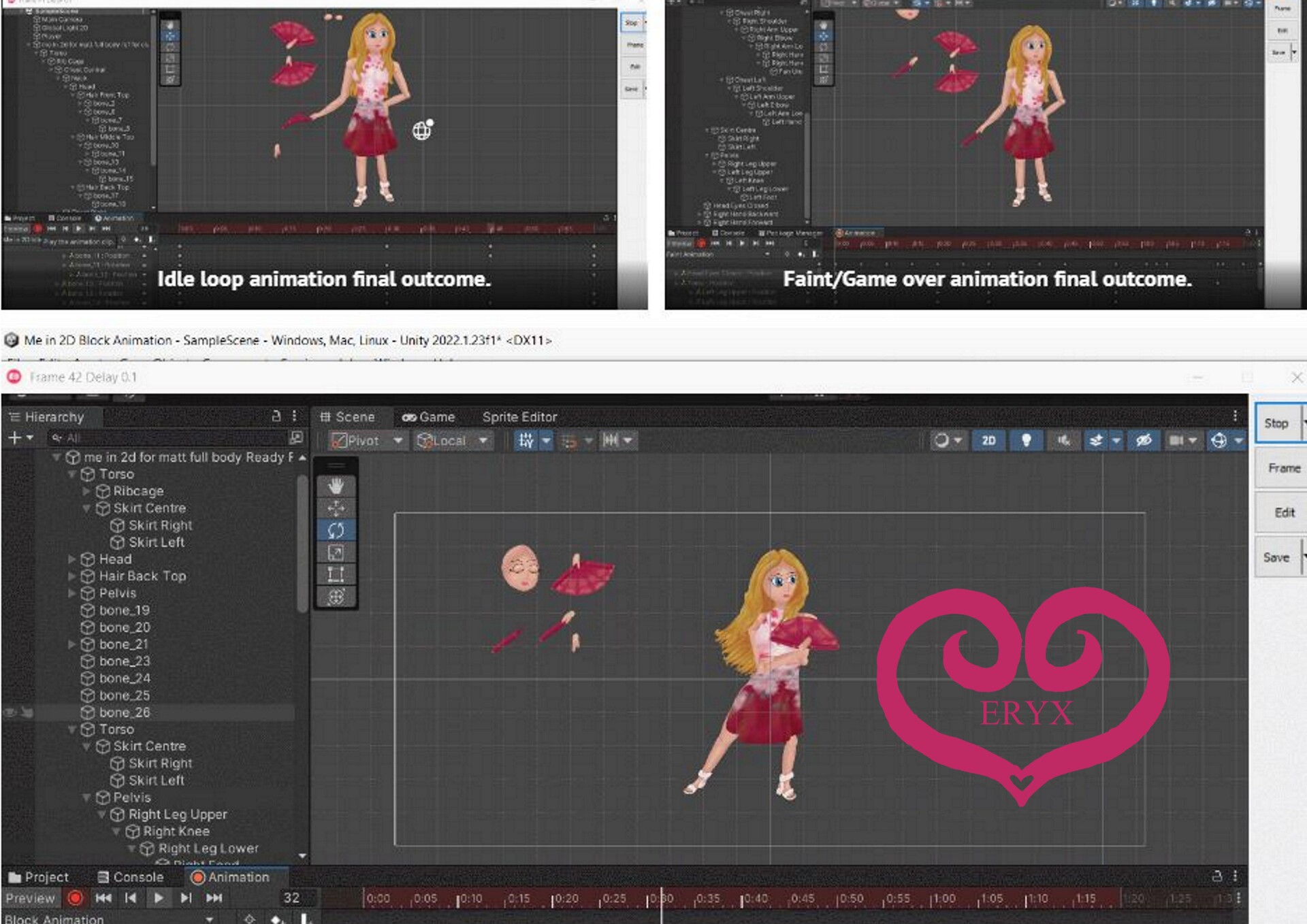
Task: Switch to the Game tab
Action: point(431,417)
